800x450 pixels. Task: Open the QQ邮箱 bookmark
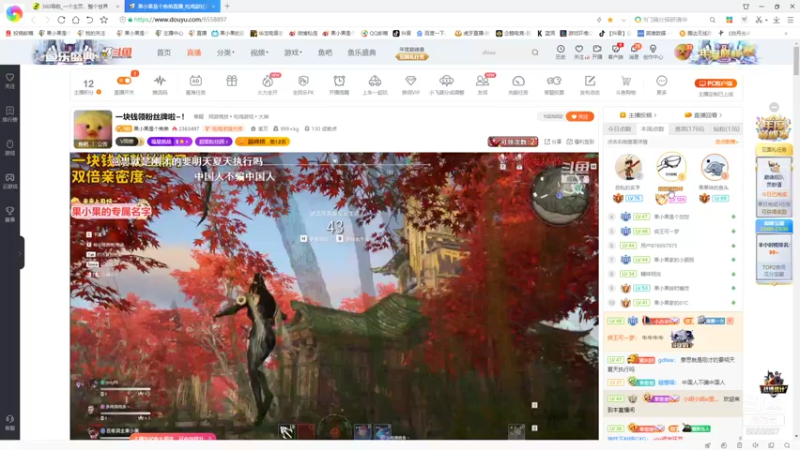coord(374,33)
